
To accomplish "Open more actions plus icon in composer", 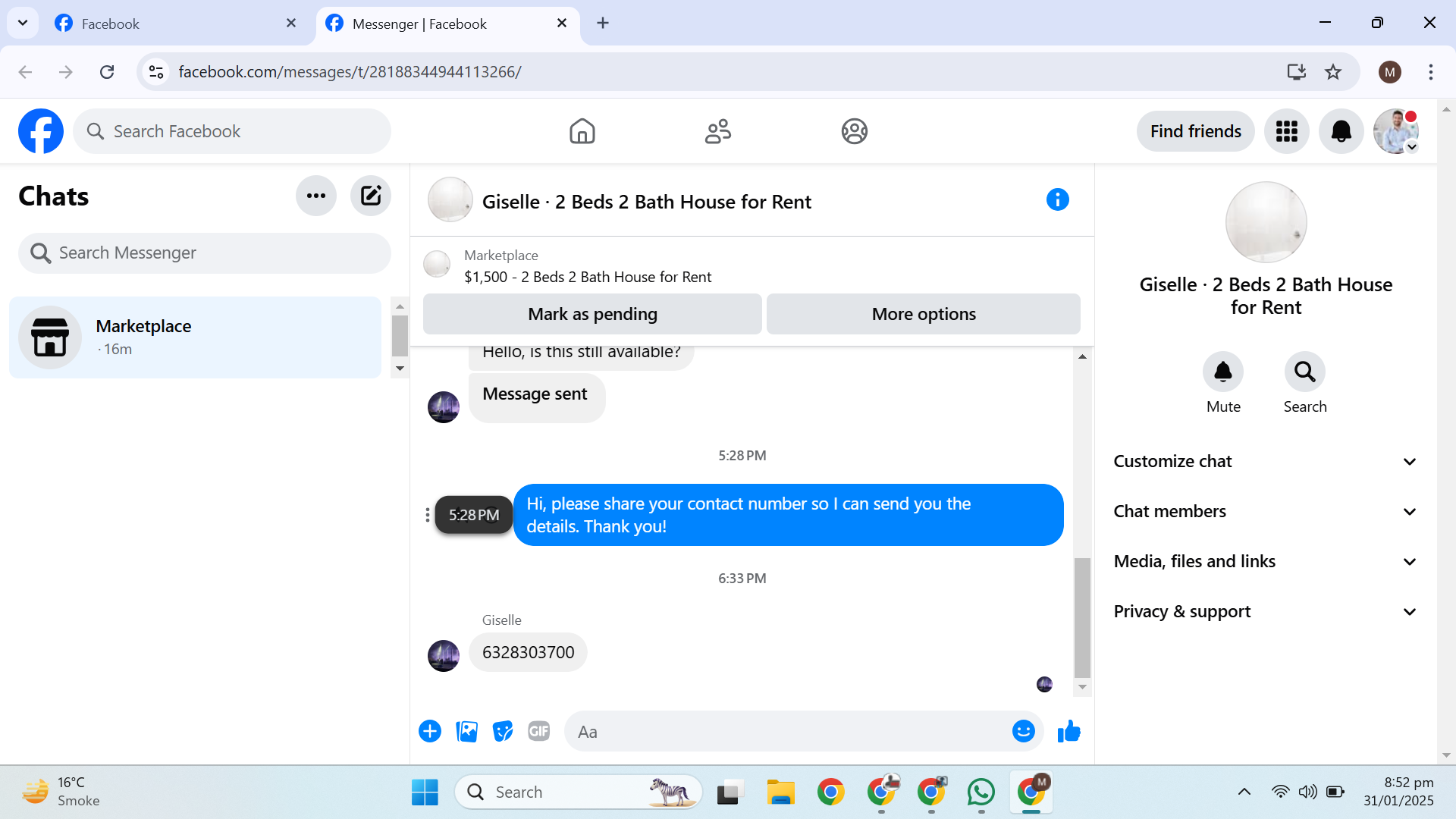I will 430,731.
